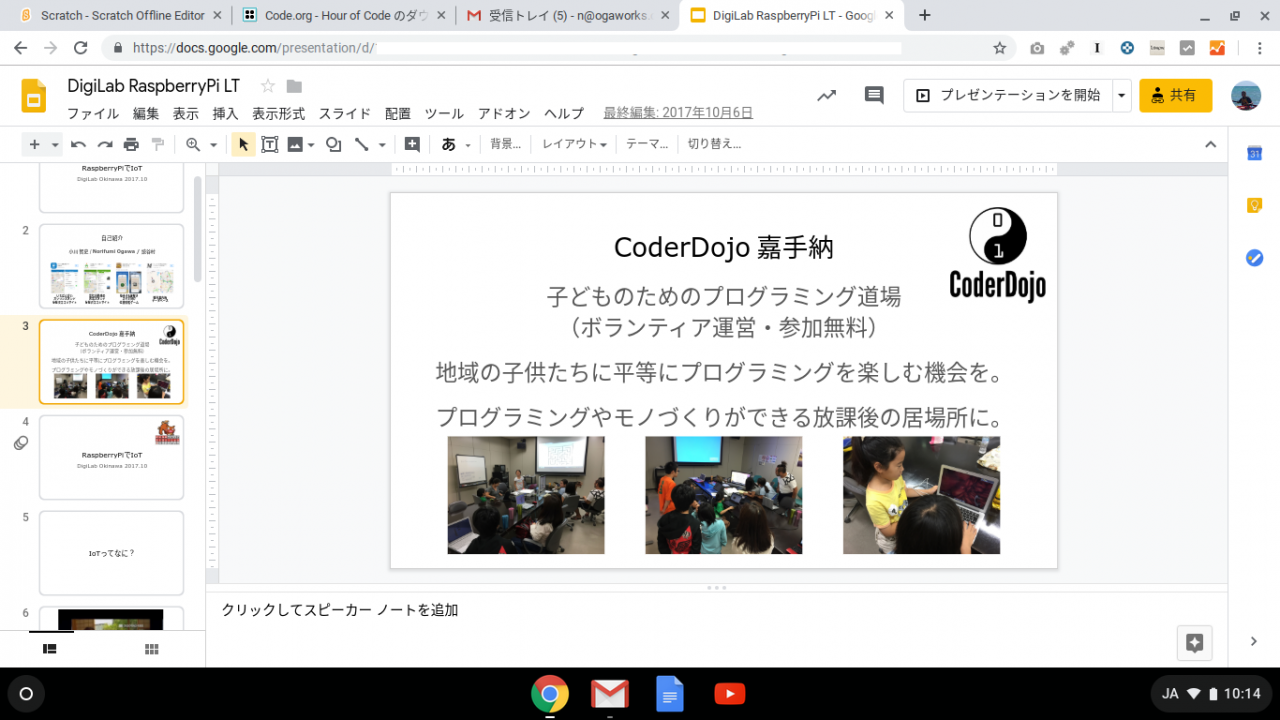Open the image insert dropdown arrow
This screenshot has height=720, width=1280.
[x=311, y=145]
